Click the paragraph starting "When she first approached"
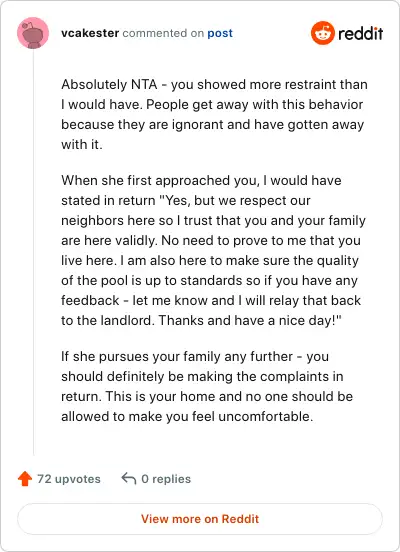This screenshot has width=400, height=552. coord(213,250)
